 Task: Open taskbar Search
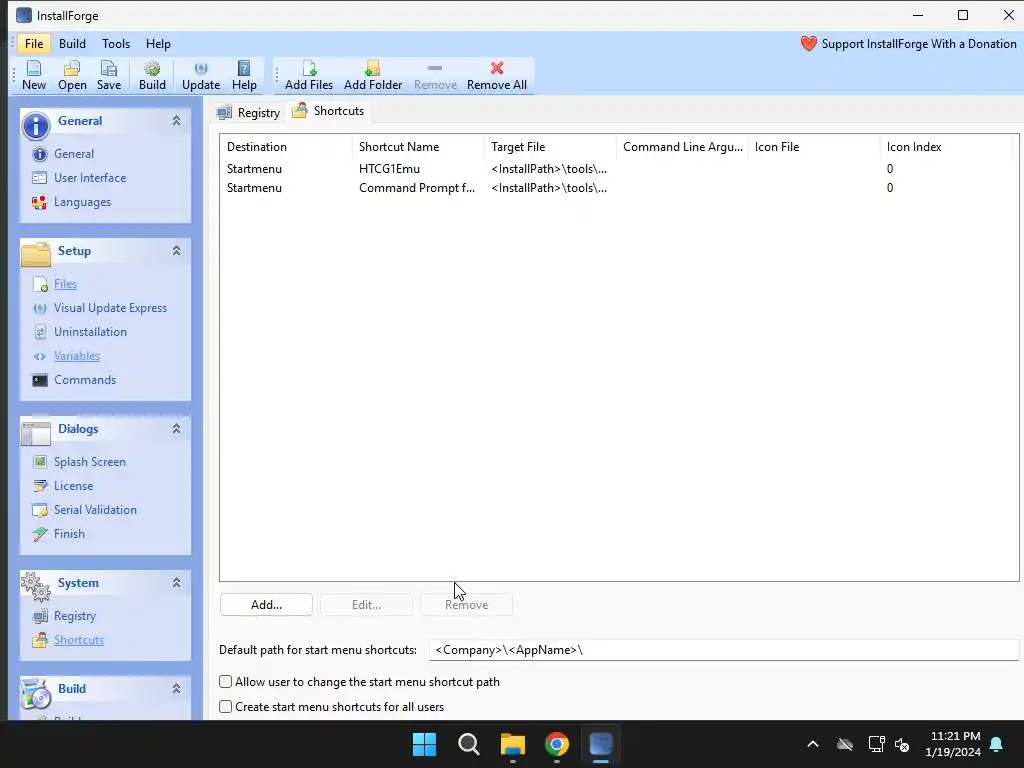[469, 744]
